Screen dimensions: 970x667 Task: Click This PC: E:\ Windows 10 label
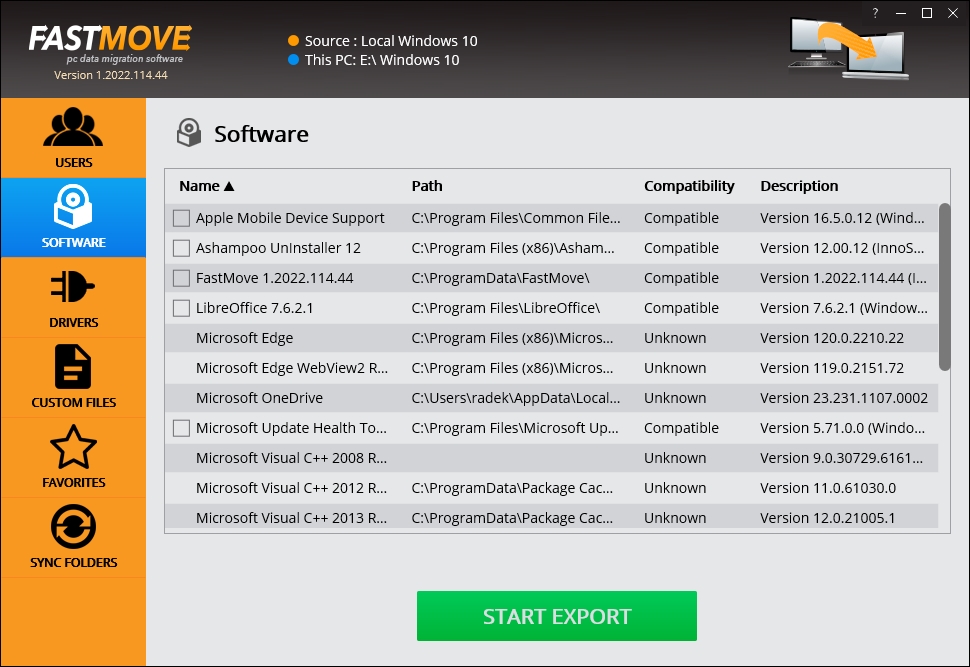[382, 60]
